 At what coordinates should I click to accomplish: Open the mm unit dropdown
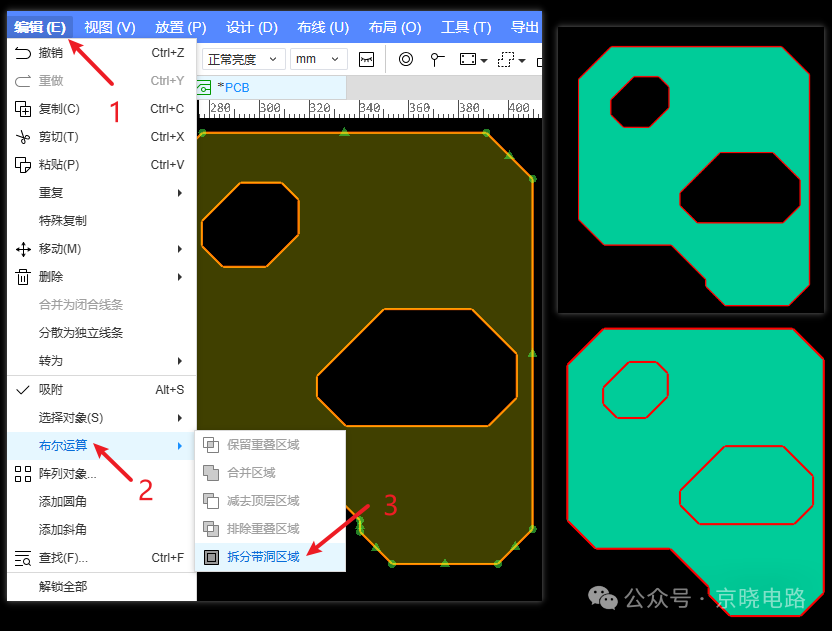[318, 59]
